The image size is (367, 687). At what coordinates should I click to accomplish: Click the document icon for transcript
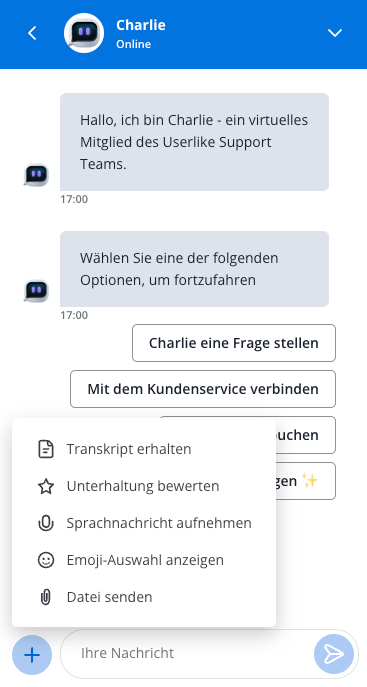point(46,450)
